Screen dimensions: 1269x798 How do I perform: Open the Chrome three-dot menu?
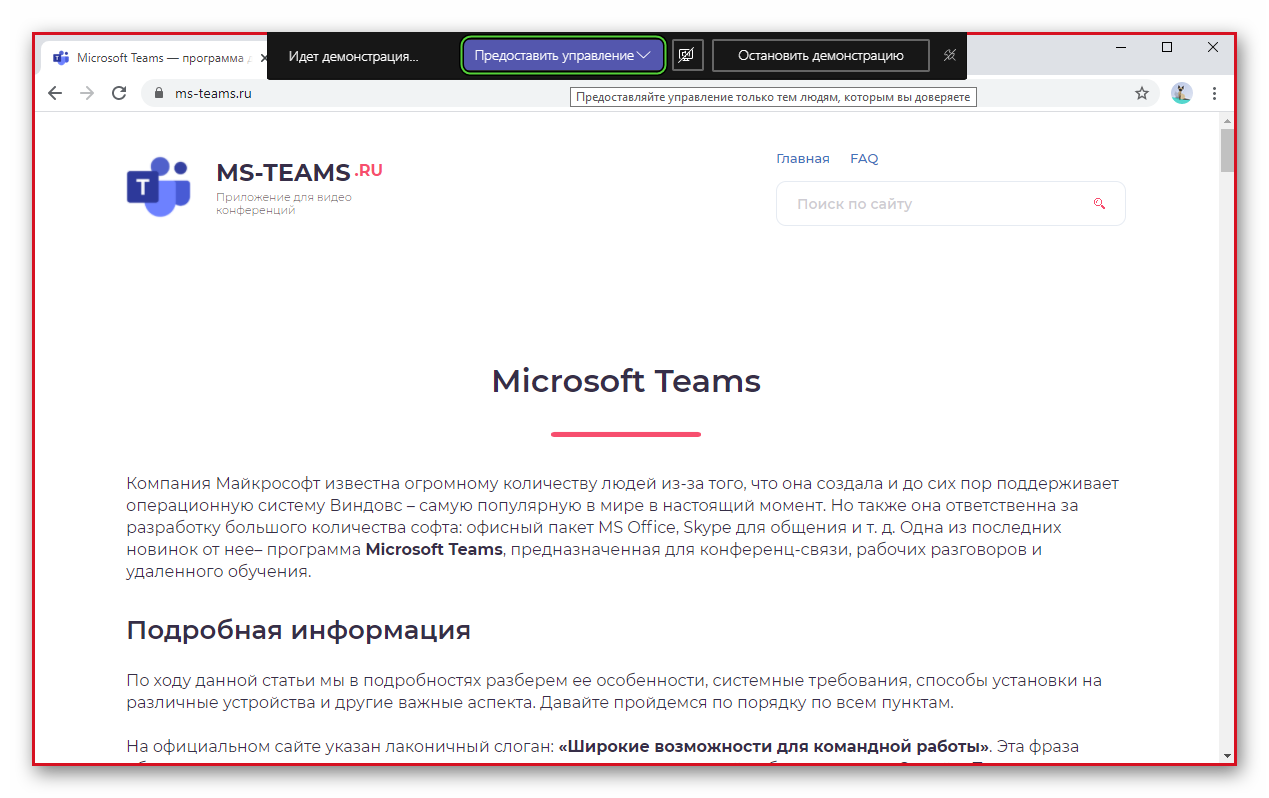[1215, 93]
